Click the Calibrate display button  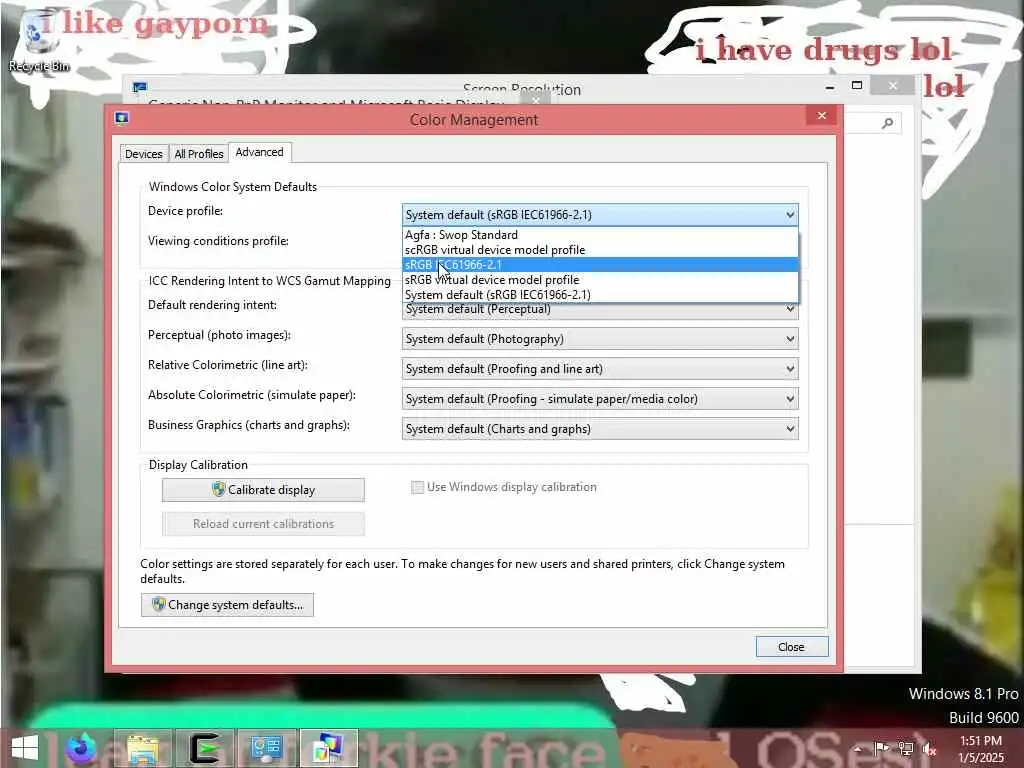pos(263,490)
